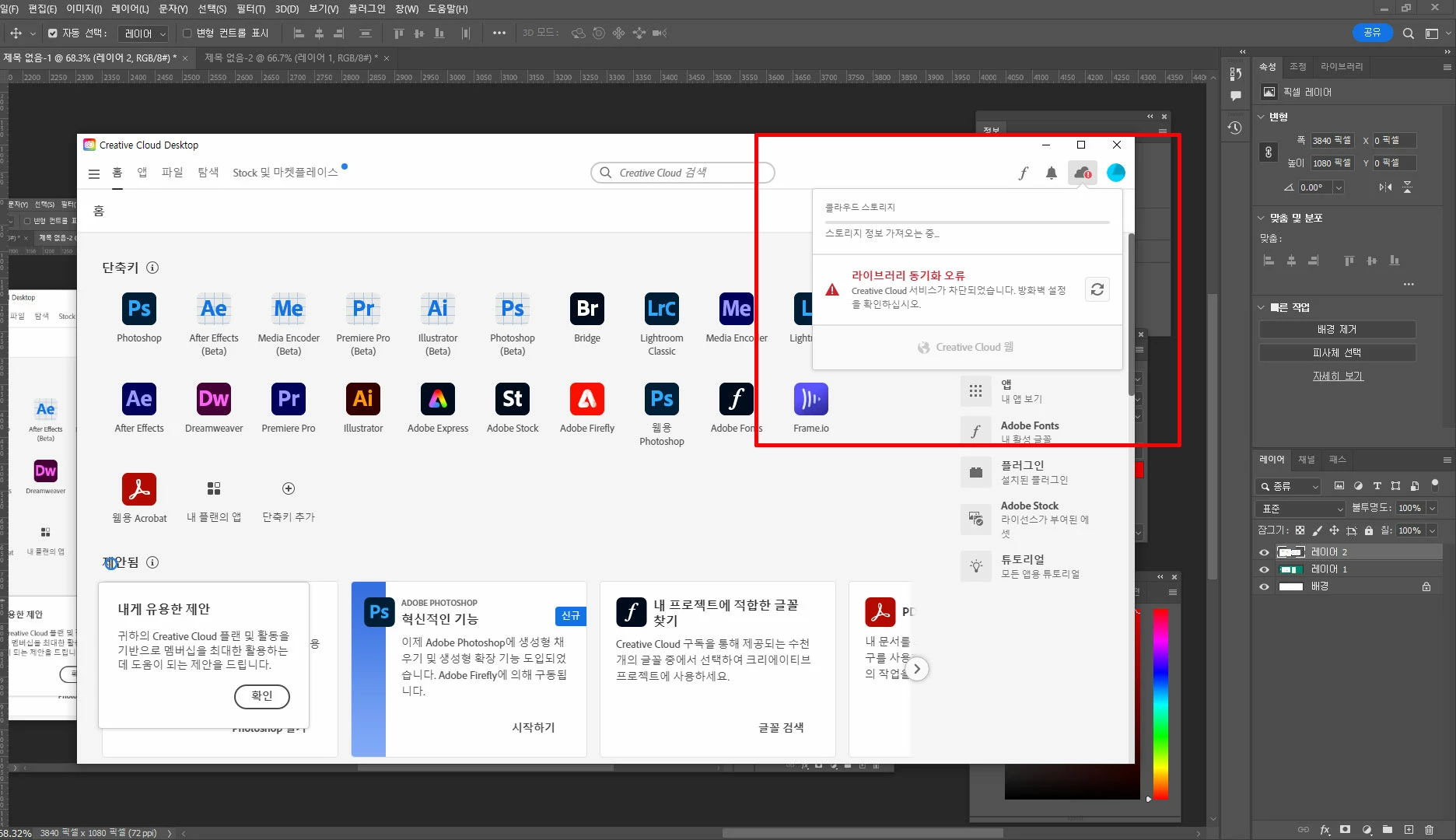Toggle visibility of 배경 layer
1456x840 pixels.
pyautogui.click(x=1264, y=586)
